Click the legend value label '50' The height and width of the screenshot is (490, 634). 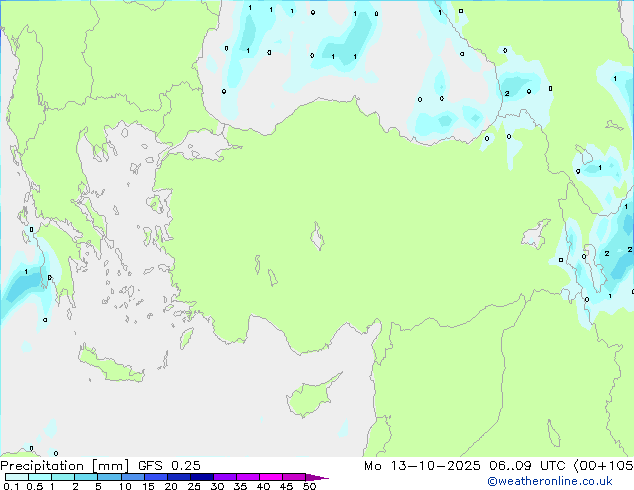point(310,486)
